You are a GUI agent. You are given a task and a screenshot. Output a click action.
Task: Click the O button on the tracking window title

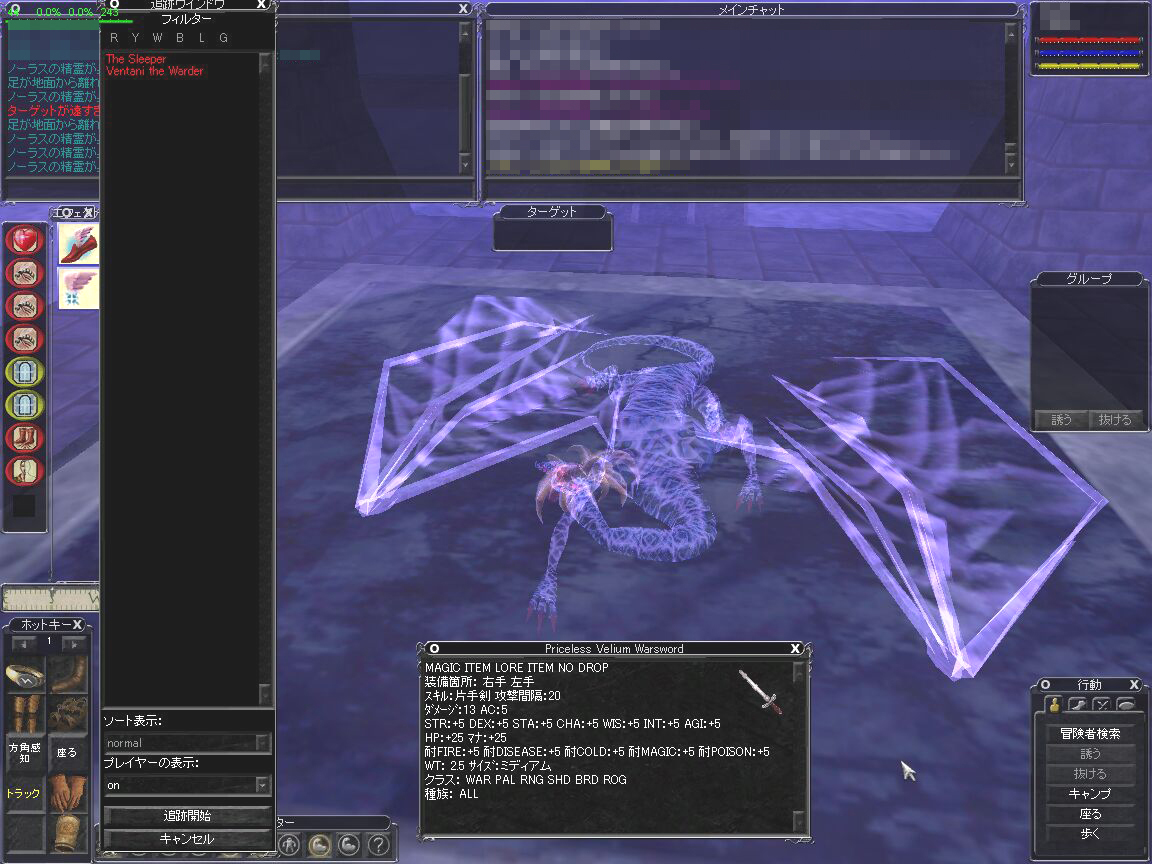pos(114,4)
